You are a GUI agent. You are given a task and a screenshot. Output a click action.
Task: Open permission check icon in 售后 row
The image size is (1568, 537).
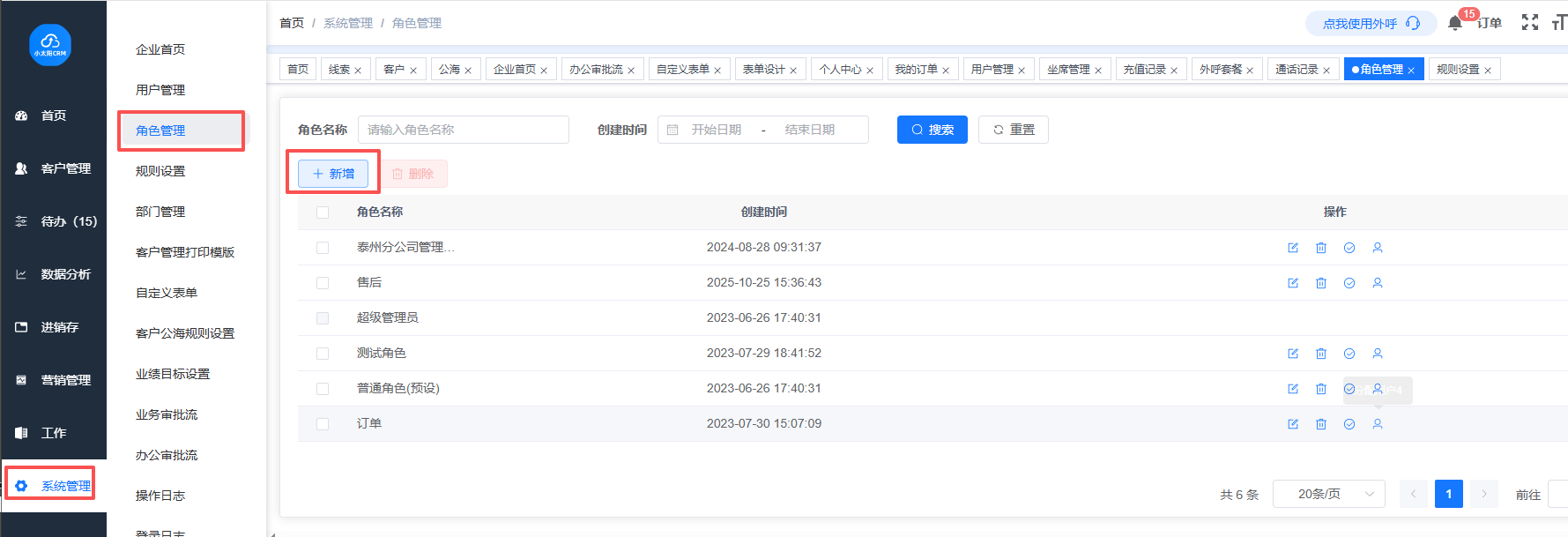click(x=1349, y=283)
